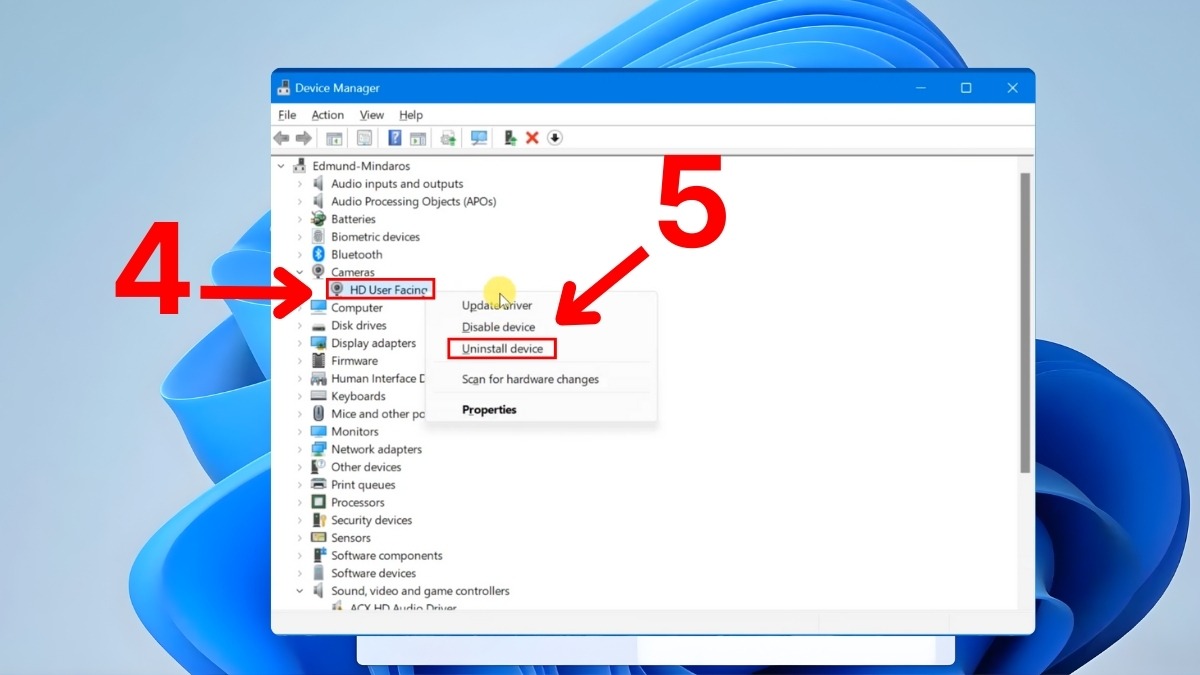Collapse the Sound, video and game controllers node

299,591
